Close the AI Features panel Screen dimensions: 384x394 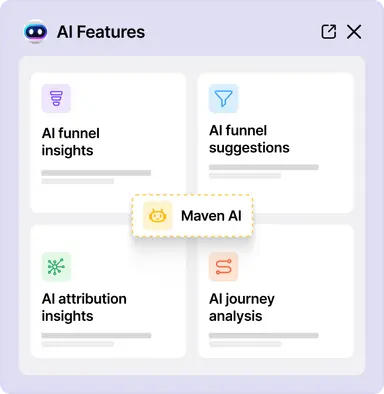354,32
